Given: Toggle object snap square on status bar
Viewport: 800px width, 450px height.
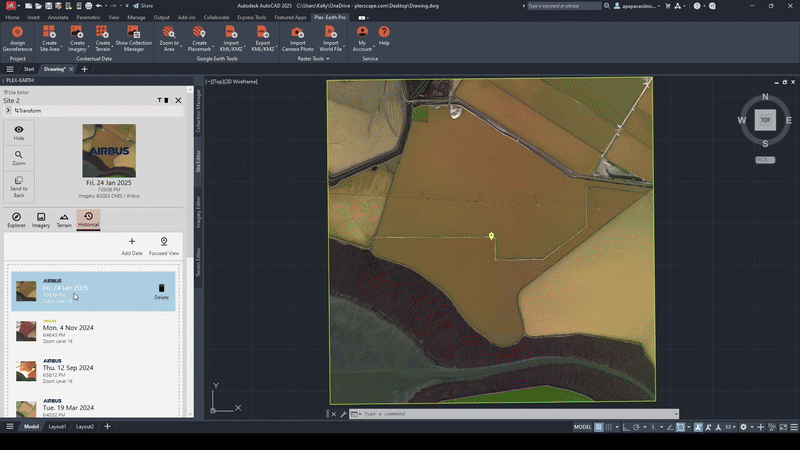Looking at the screenshot, I should pos(681,427).
